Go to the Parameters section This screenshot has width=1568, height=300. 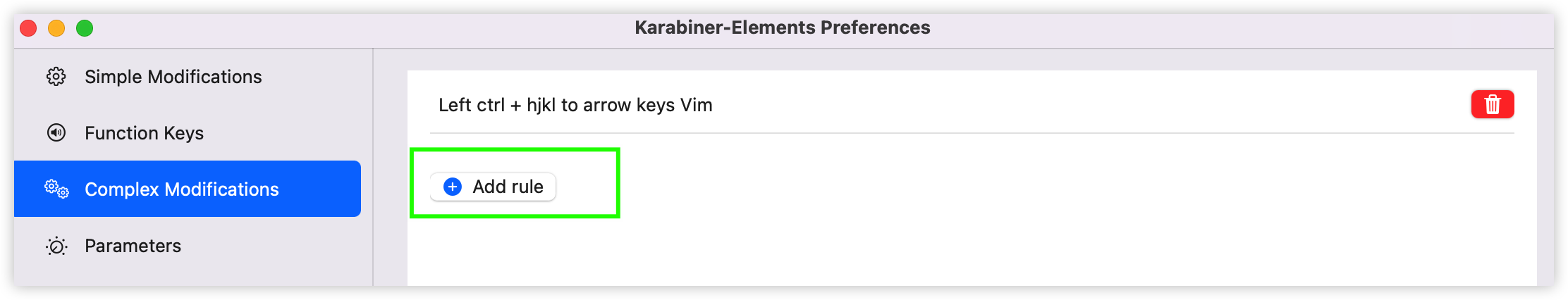click(133, 246)
